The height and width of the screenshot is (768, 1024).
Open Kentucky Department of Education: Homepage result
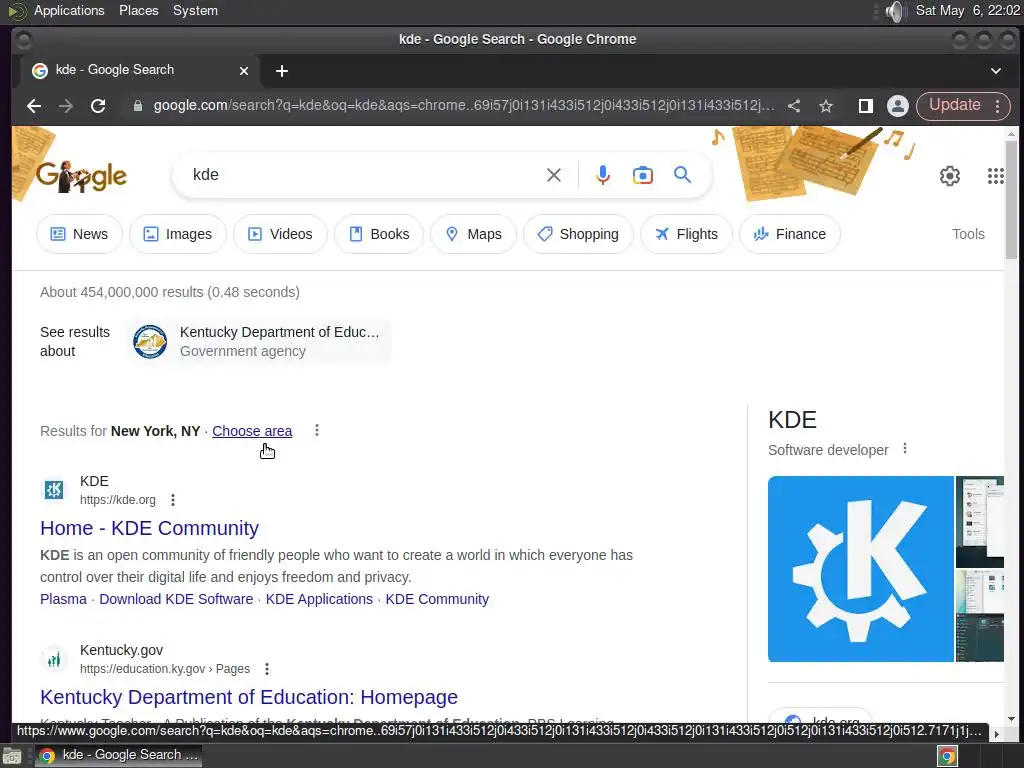(x=249, y=697)
